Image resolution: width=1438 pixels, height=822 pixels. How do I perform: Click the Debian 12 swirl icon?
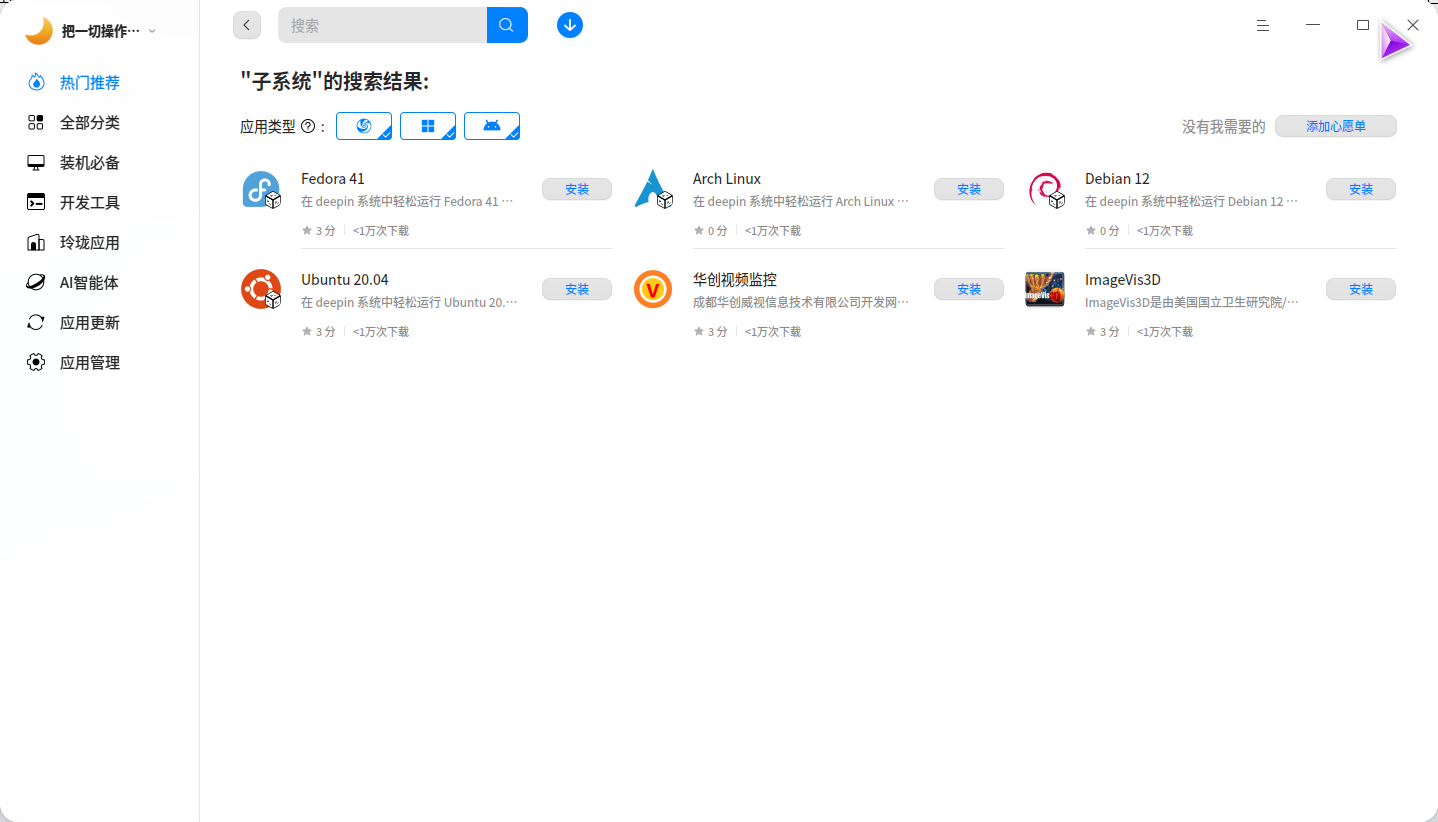pyautogui.click(x=1045, y=189)
